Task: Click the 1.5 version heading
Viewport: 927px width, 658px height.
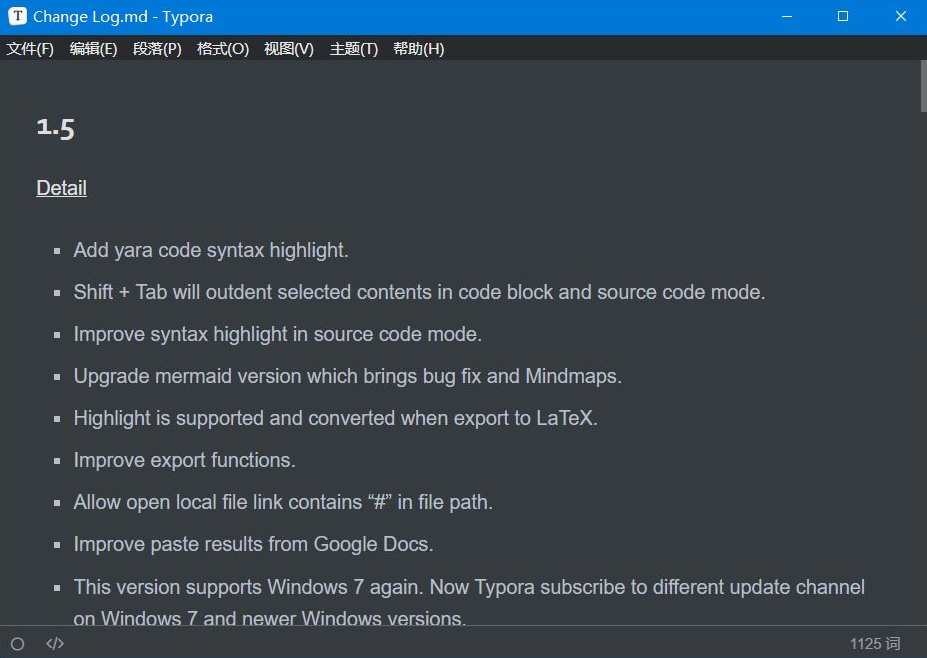Action: [x=55, y=127]
